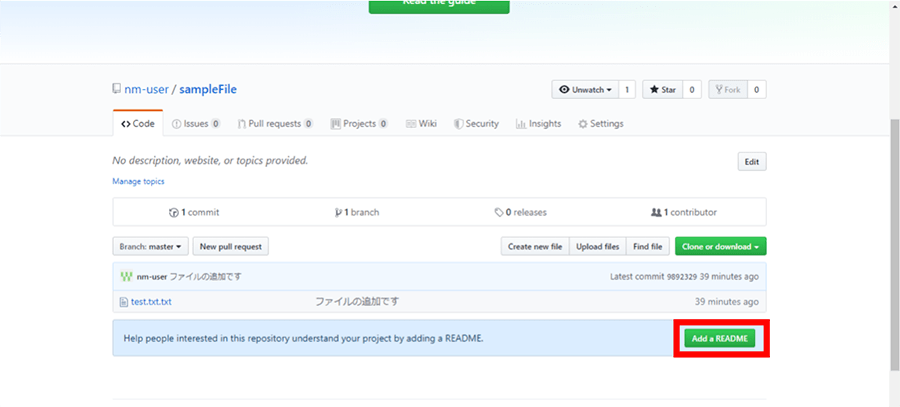Switch to the Code tab
This screenshot has width=900, height=407.
(138, 123)
